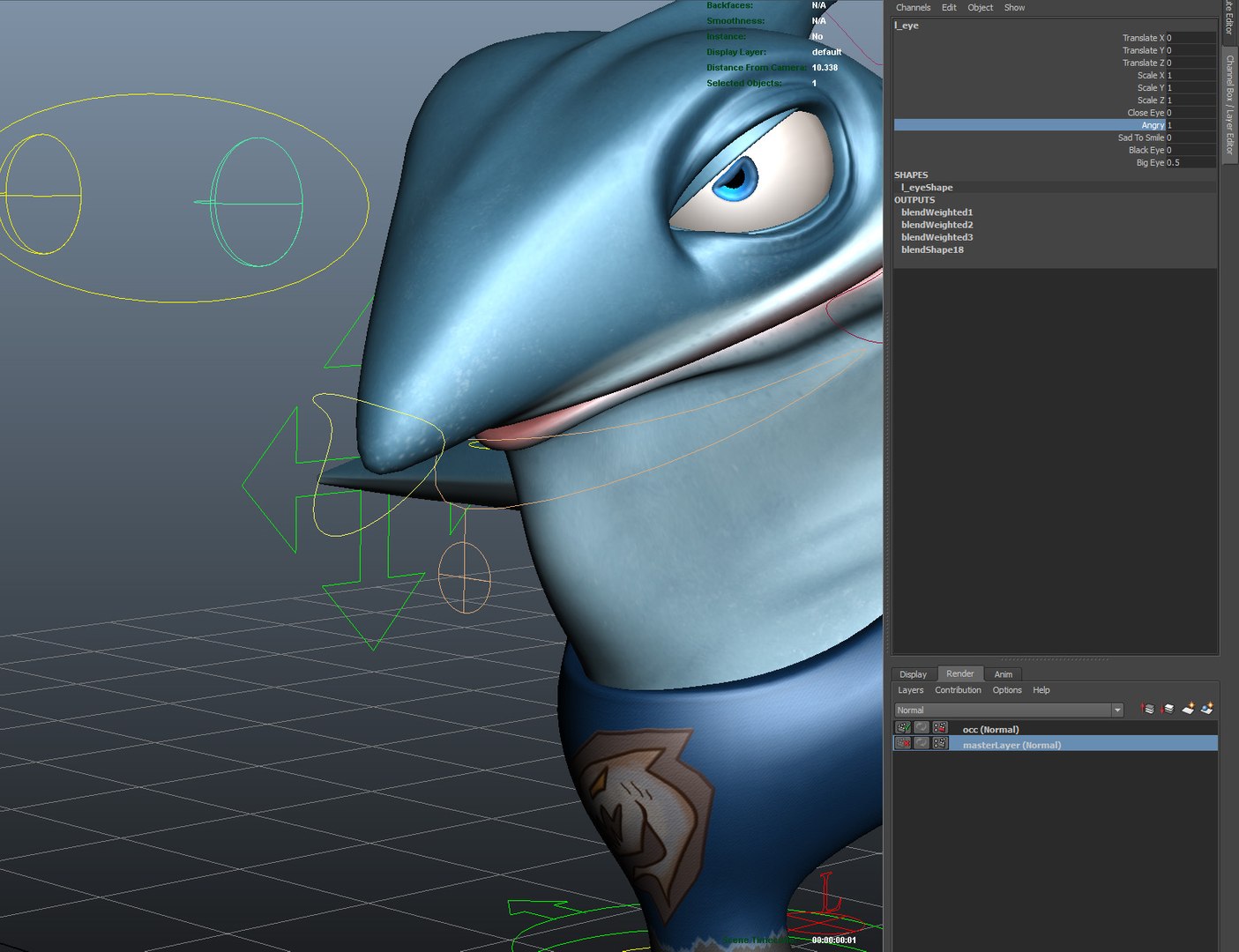Select the Close Eye channel
Image resolution: width=1239 pixels, height=952 pixels.
tap(1146, 113)
